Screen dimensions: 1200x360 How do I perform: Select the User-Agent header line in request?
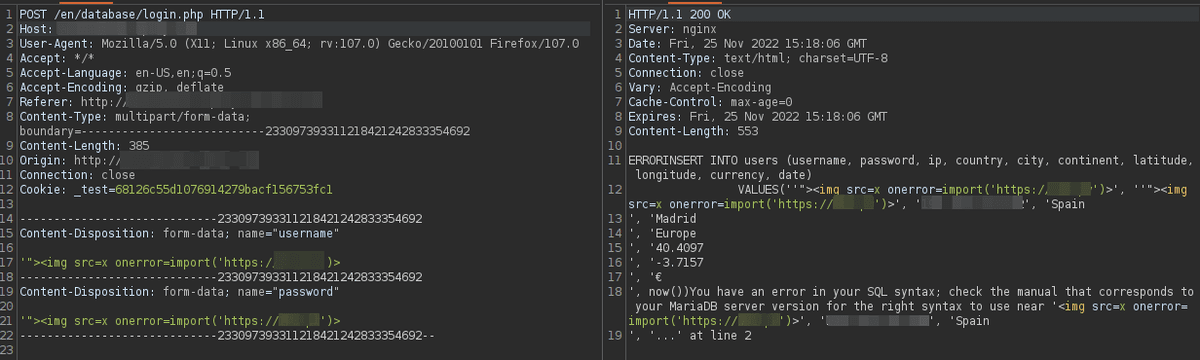pos(299,44)
